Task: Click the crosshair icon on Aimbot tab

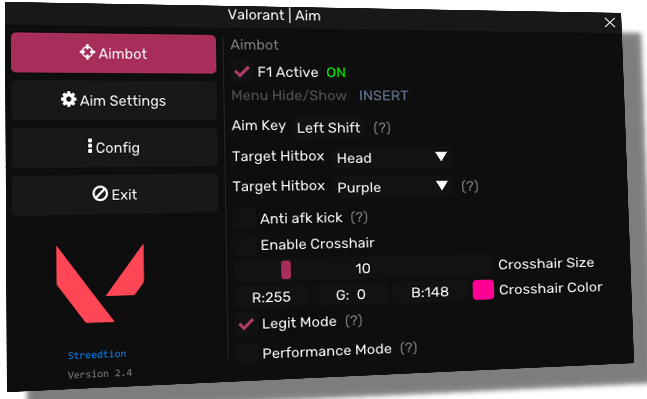Action: pyautogui.click(x=87, y=52)
